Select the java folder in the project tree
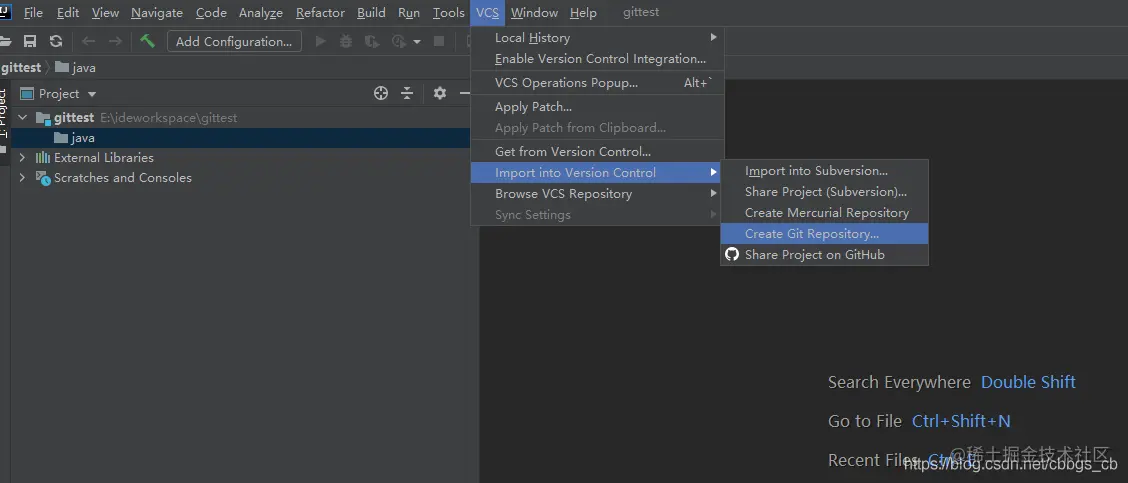1128x483 pixels. [240, 137]
